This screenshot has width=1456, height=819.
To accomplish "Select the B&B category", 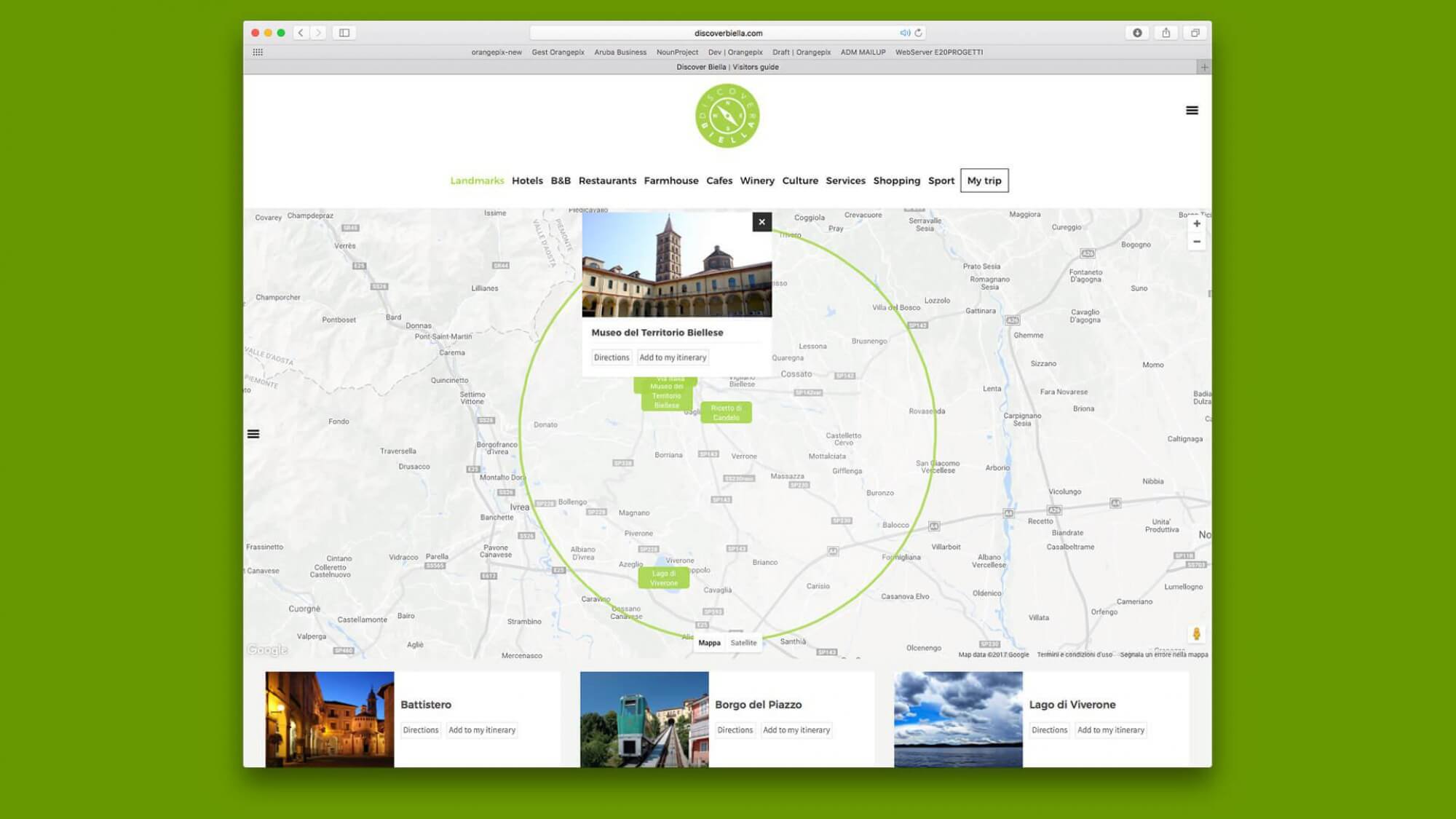I will (x=561, y=181).
